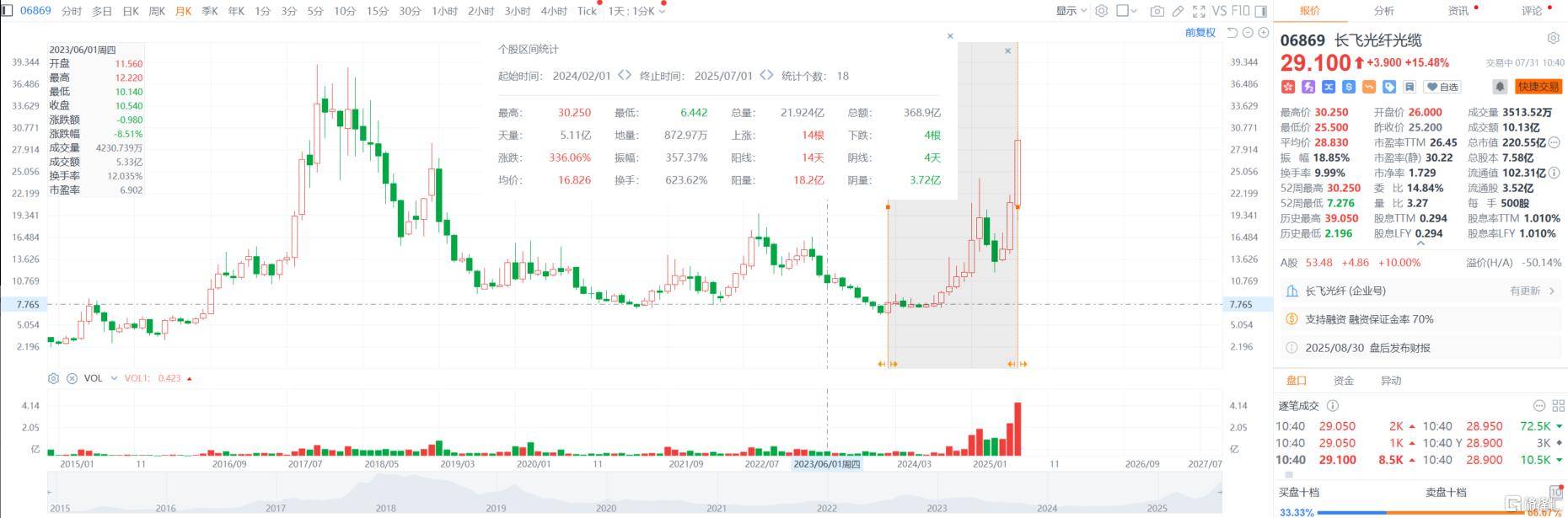Screen dimensions: 1568x518
Task: Remove the VOL indicator with X icon
Action: coord(72,378)
